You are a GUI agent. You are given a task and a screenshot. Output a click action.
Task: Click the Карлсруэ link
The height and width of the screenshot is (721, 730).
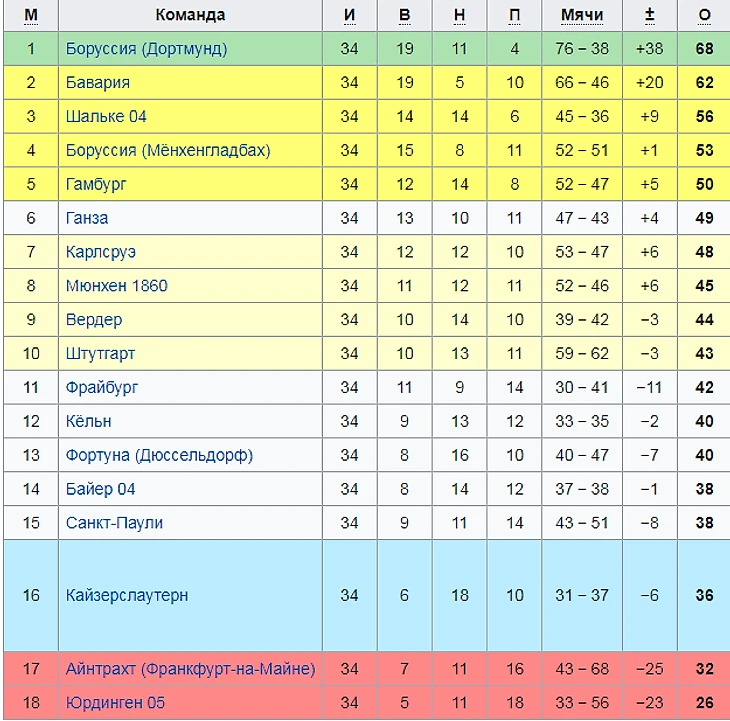101,252
